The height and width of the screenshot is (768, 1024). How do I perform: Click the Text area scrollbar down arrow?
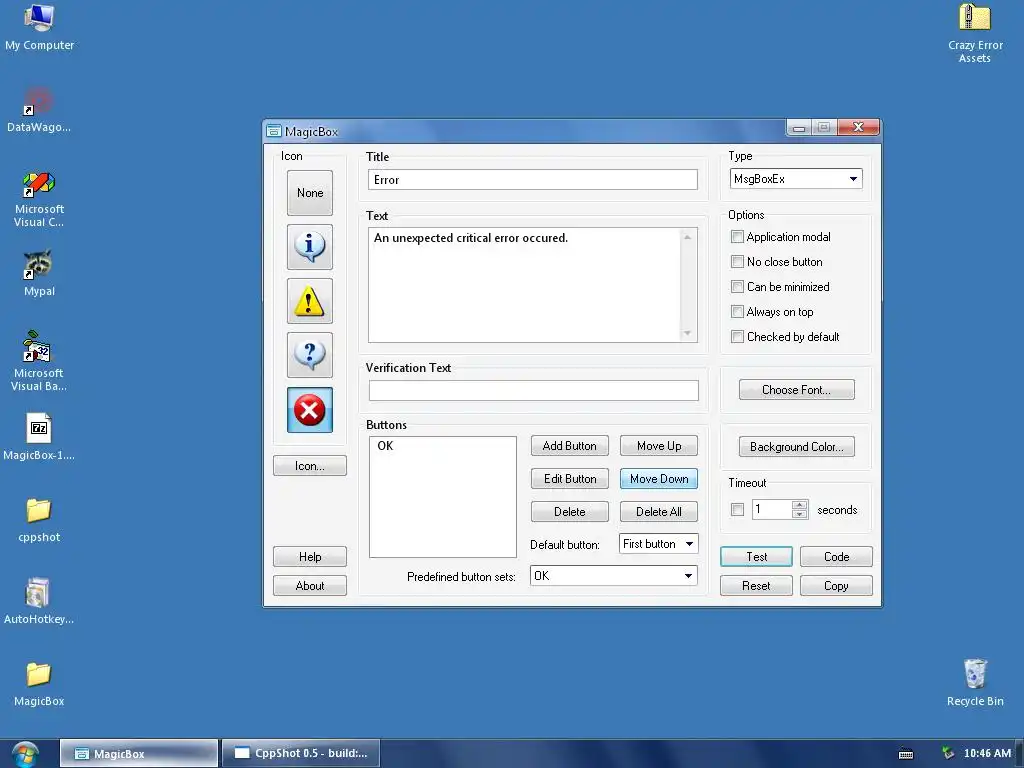click(688, 333)
